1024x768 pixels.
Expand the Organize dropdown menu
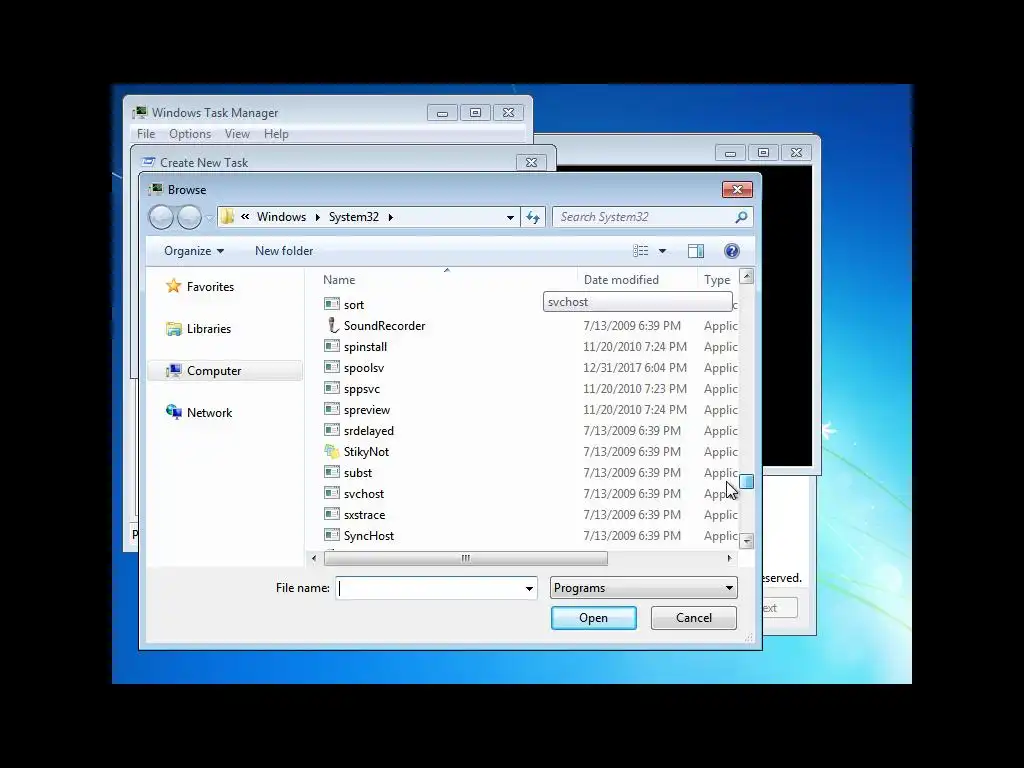[193, 251]
